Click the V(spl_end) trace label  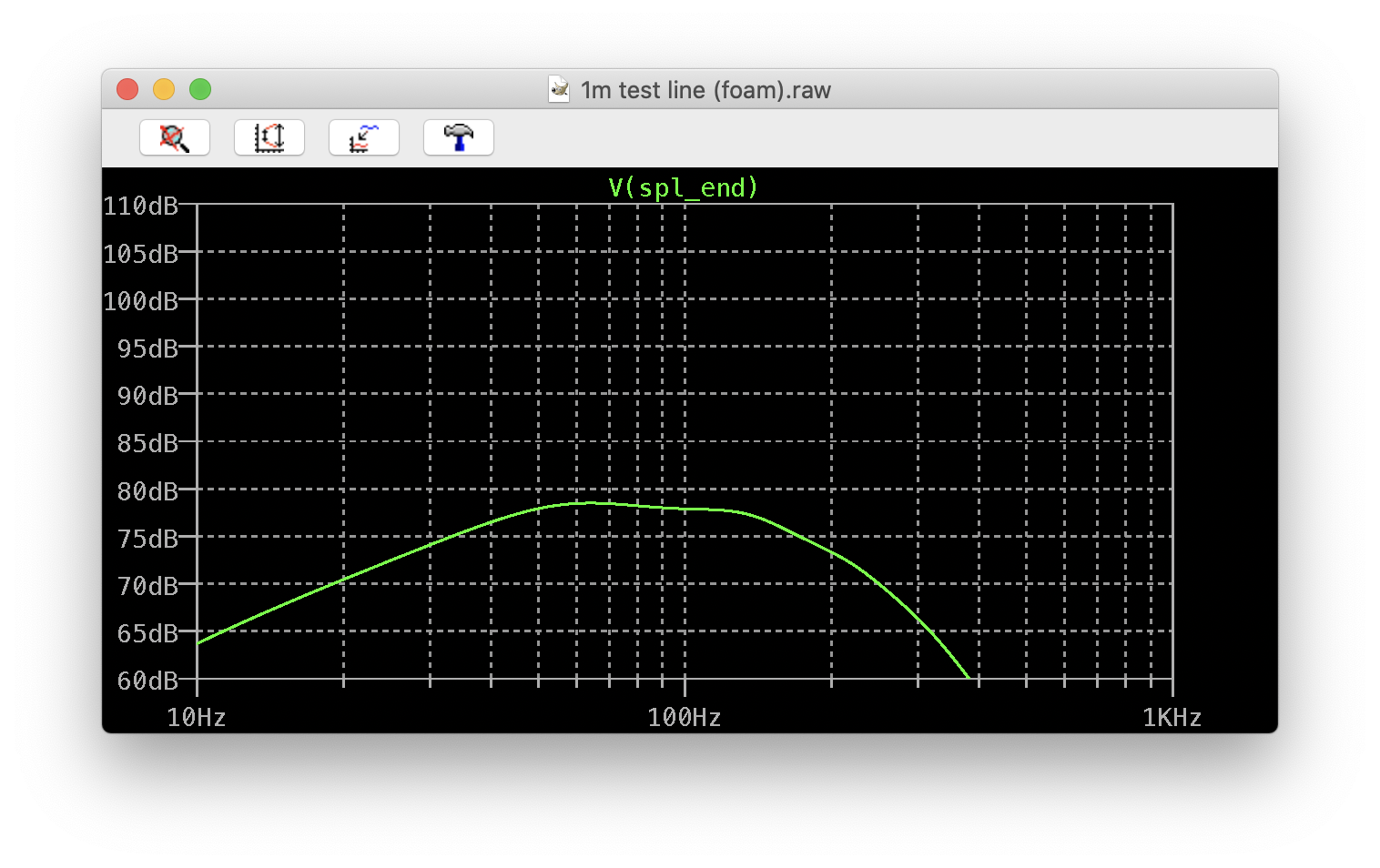(683, 187)
